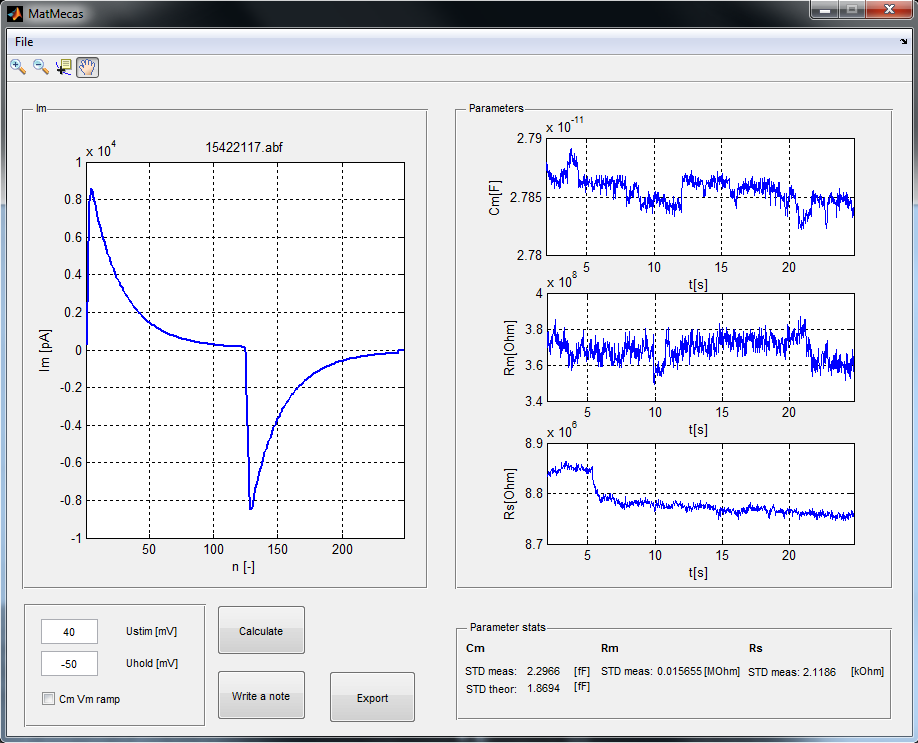Select the Zoom In tool
Screen dimensions: 918x743
18,67
